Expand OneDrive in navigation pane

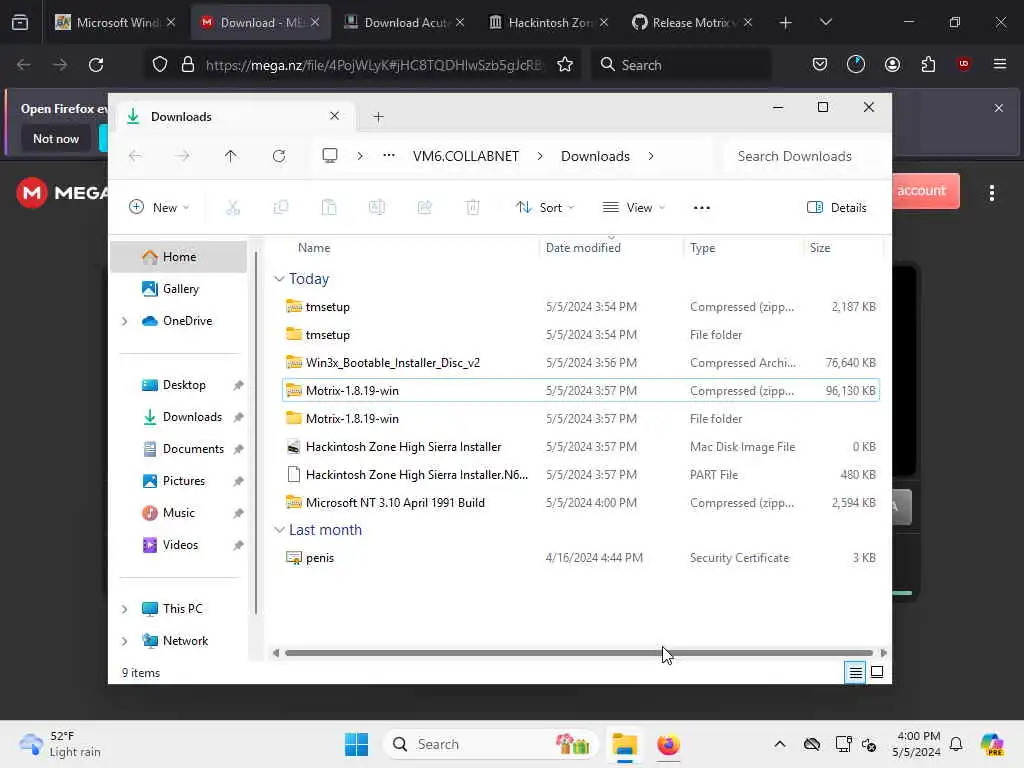(125, 321)
